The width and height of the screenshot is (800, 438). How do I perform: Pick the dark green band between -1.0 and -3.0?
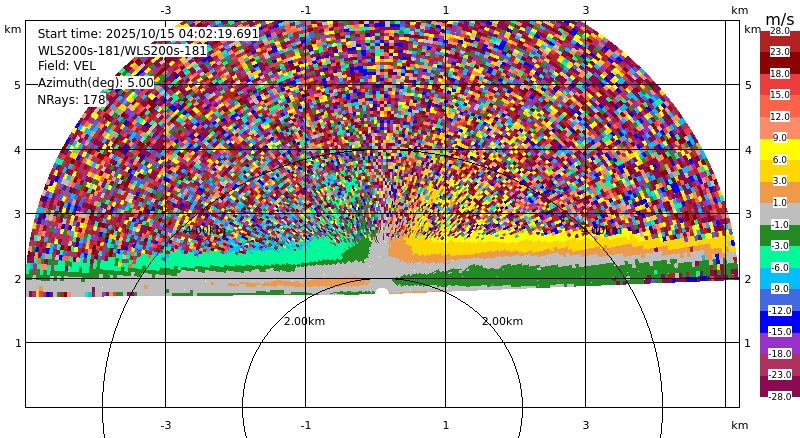pos(780,235)
